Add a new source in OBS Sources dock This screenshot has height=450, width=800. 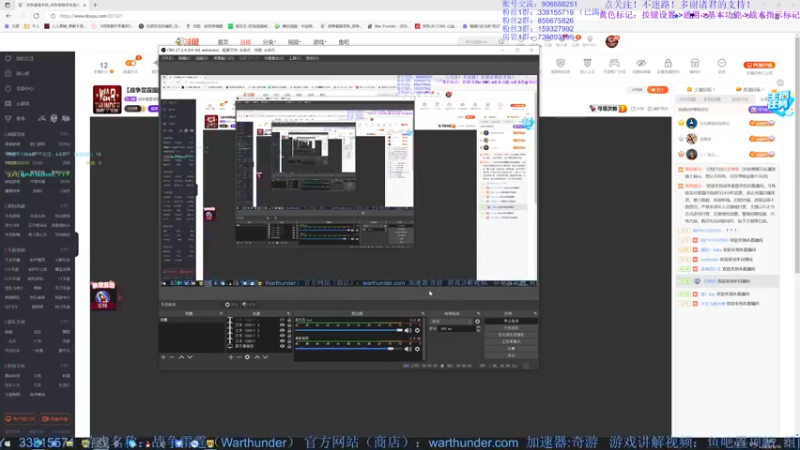pyautogui.click(x=231, y=357)
